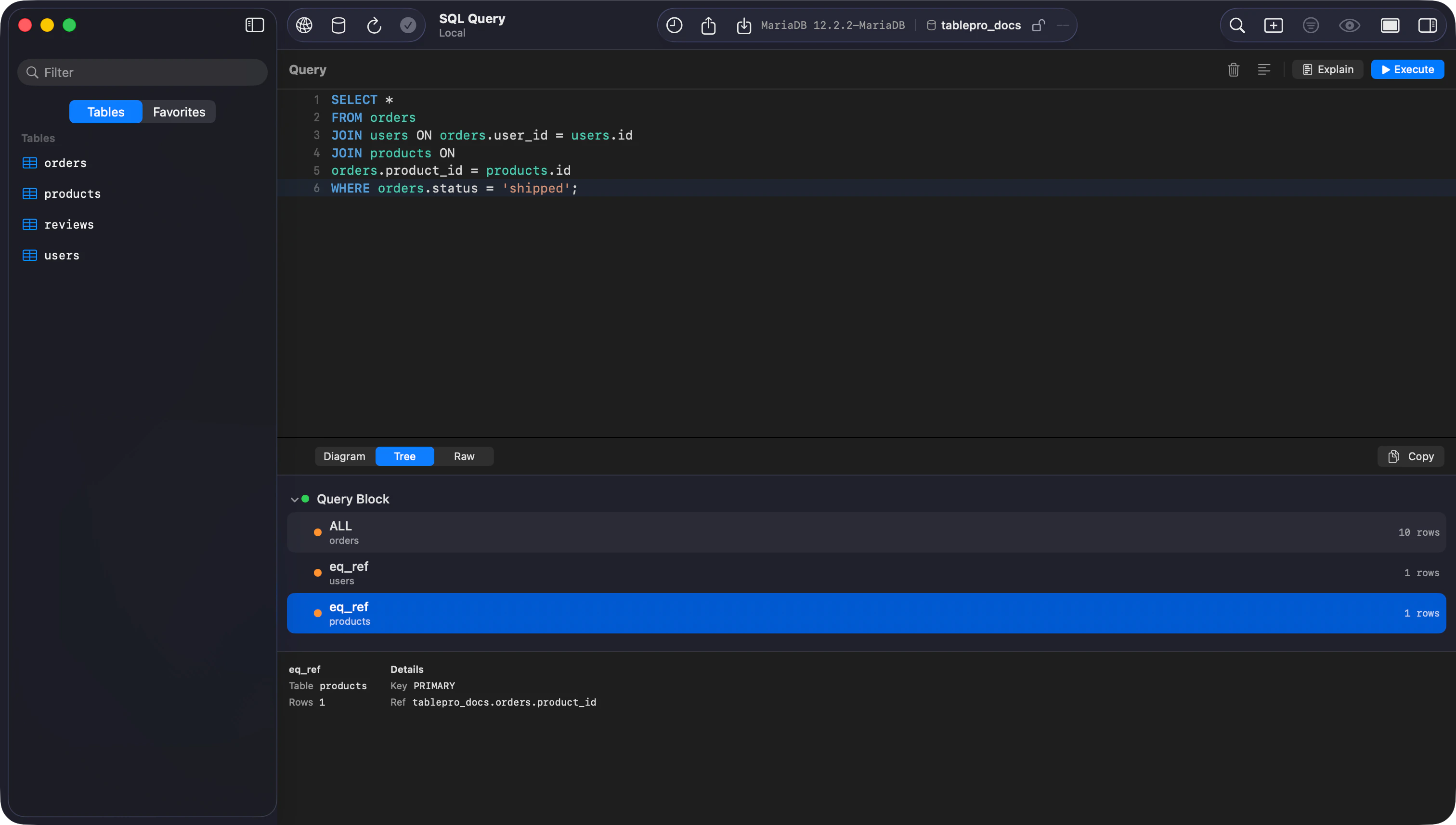Click the export share icon
Image resolution: width=1456 pixels, height=825 pixels.
pos(708,25)
